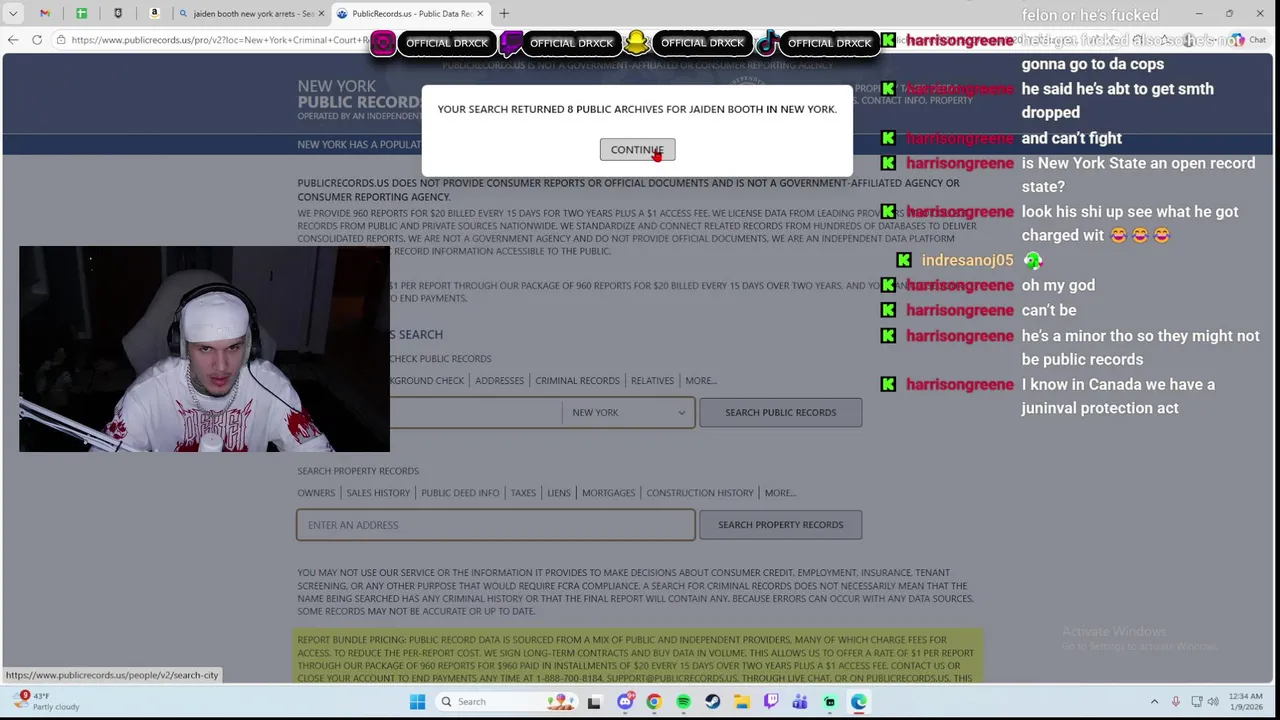Close the PublicRecords.us tab
The width and height of the screenshot is (1280, 720).
click(480, 13)
